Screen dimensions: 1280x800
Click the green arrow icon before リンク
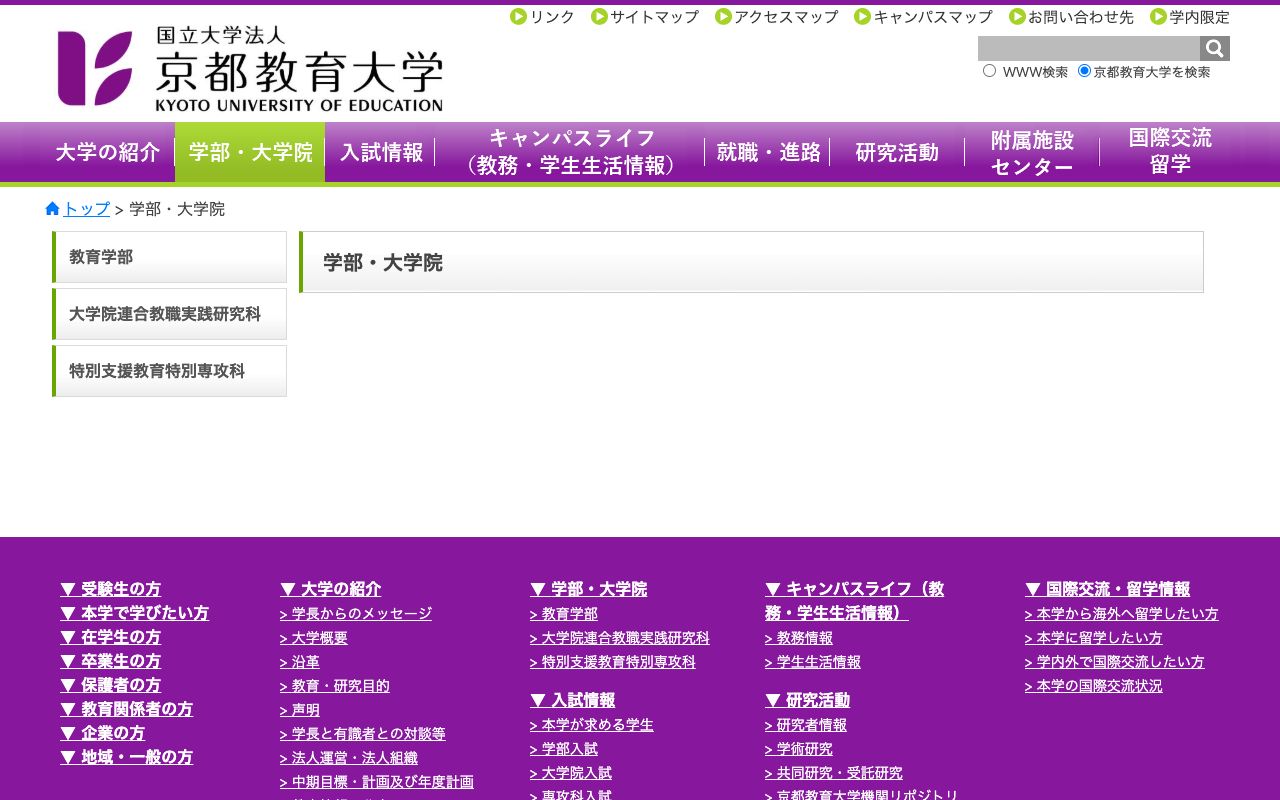[x=518, y=16]
